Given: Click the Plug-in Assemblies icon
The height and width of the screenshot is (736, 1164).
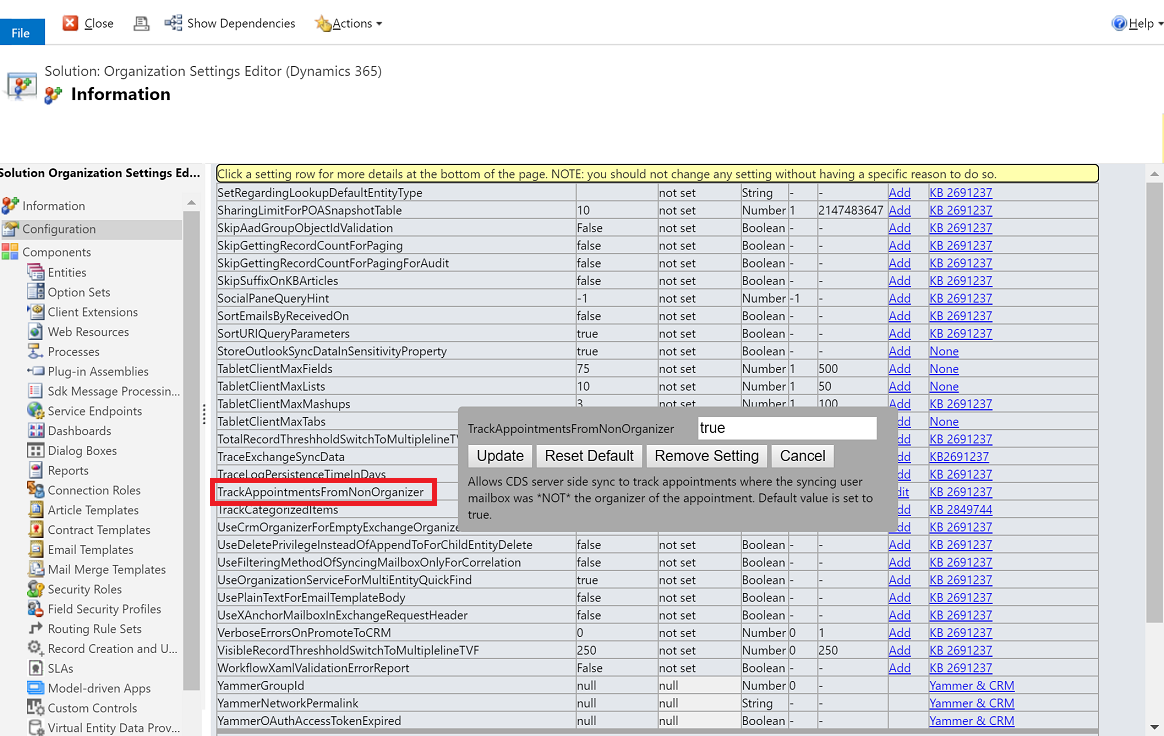Looking at the screenshot, I should coord(36,371).
